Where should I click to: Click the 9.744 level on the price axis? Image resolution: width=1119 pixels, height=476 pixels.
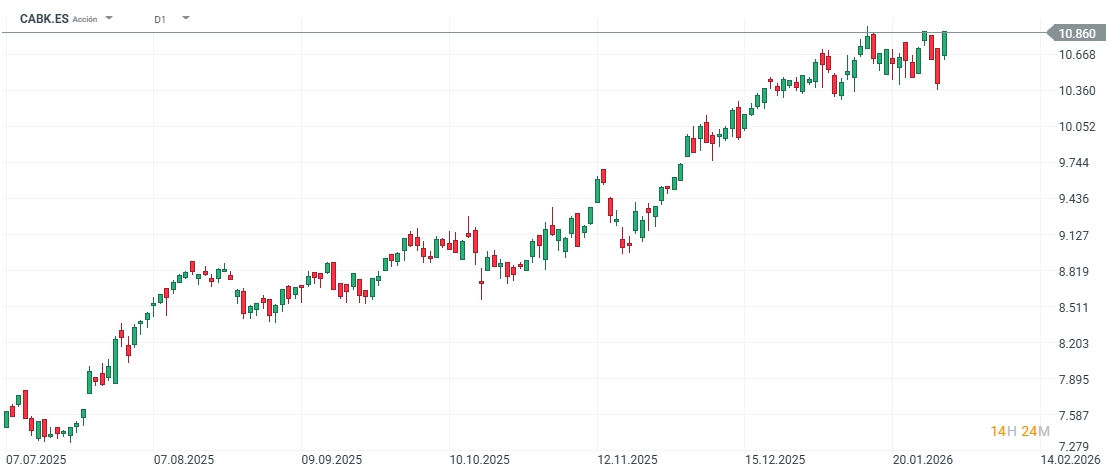click(1076, 163)
